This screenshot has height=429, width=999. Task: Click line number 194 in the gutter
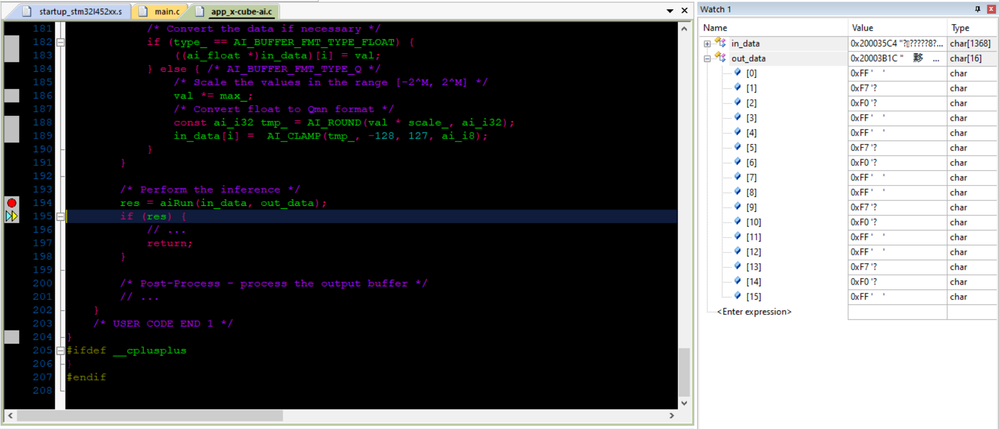[x=41, y=203]
